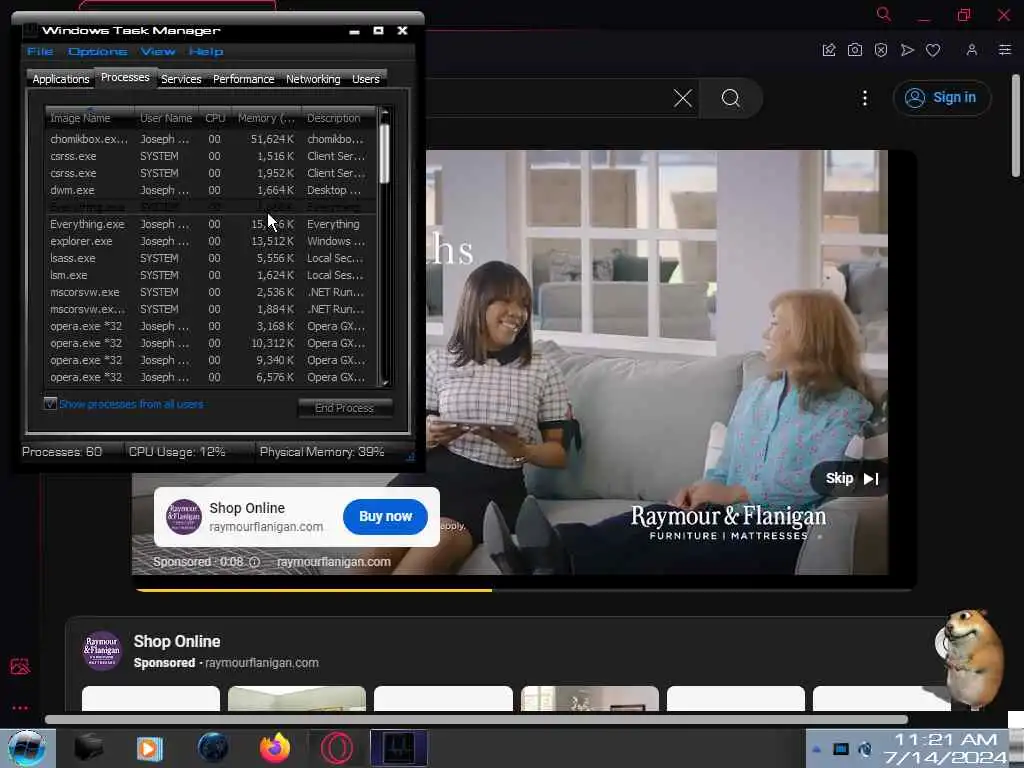The image size is (1024, 768).
Task: Switch to the Networking tab
Action: [313, 79]
